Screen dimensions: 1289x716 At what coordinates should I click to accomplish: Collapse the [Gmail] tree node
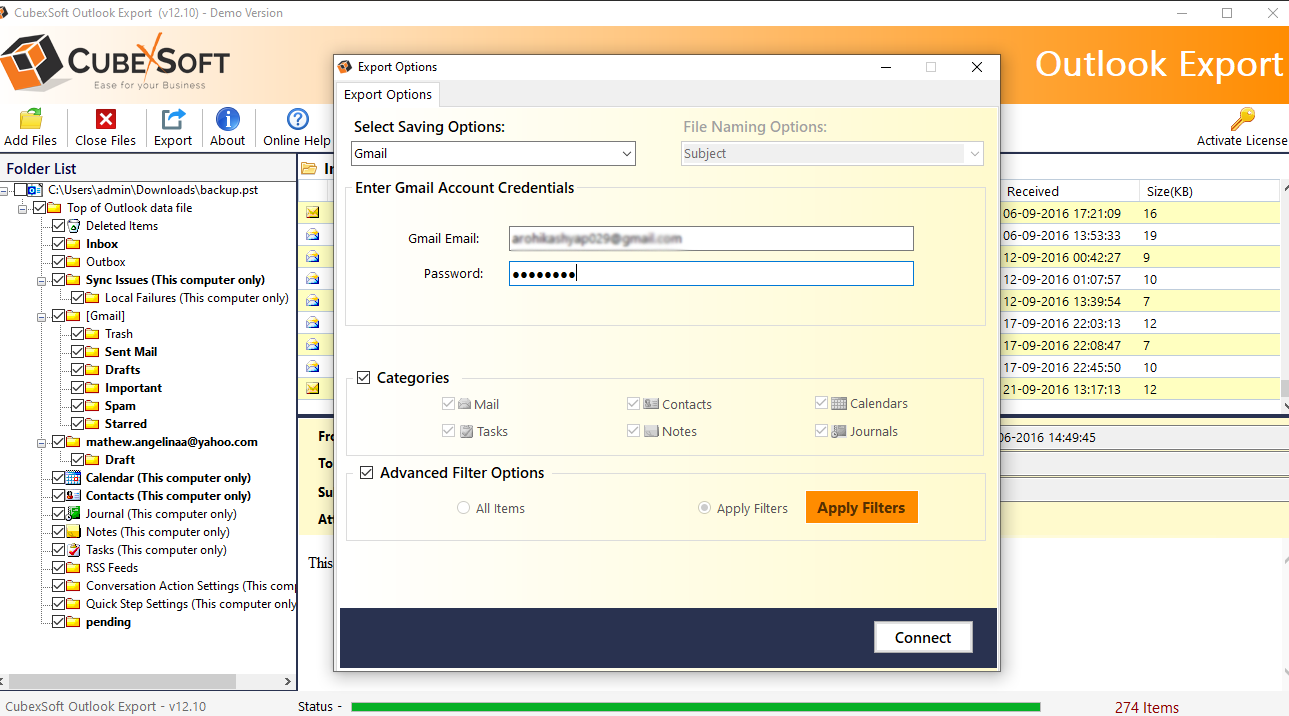(43, 316)
